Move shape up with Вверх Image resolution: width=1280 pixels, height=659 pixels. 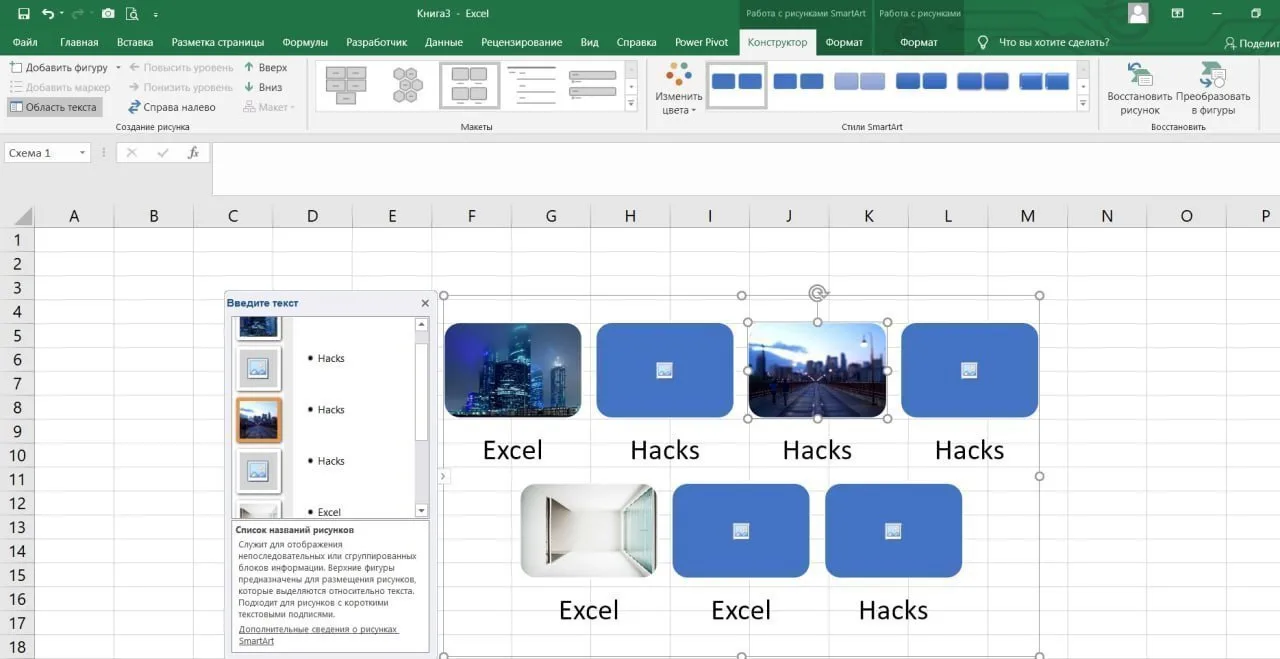(x=265, y=67)
